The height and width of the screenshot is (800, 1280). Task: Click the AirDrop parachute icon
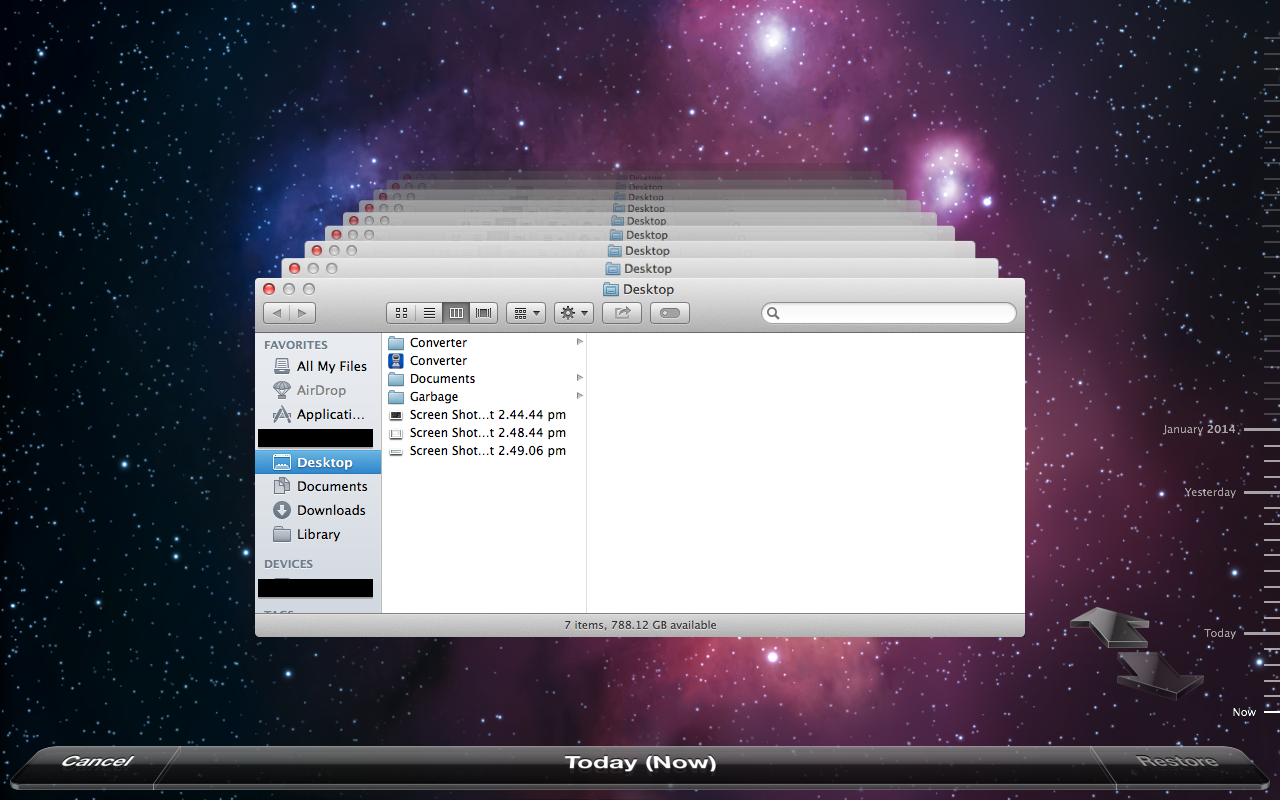point(282,390)
